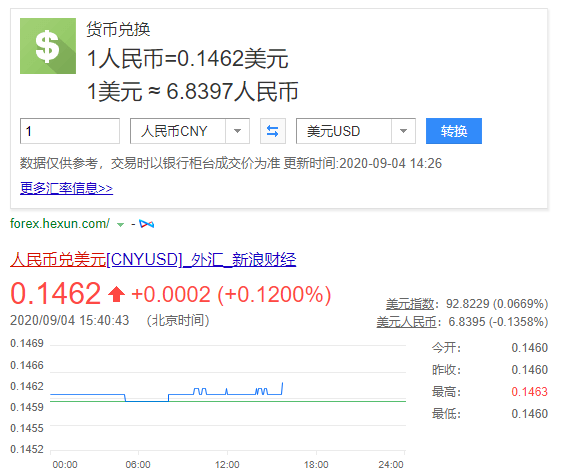Click the 最低 value 0.1460
Image resolution: width=574 pixels, height=476 pixels.
point(529,414)
